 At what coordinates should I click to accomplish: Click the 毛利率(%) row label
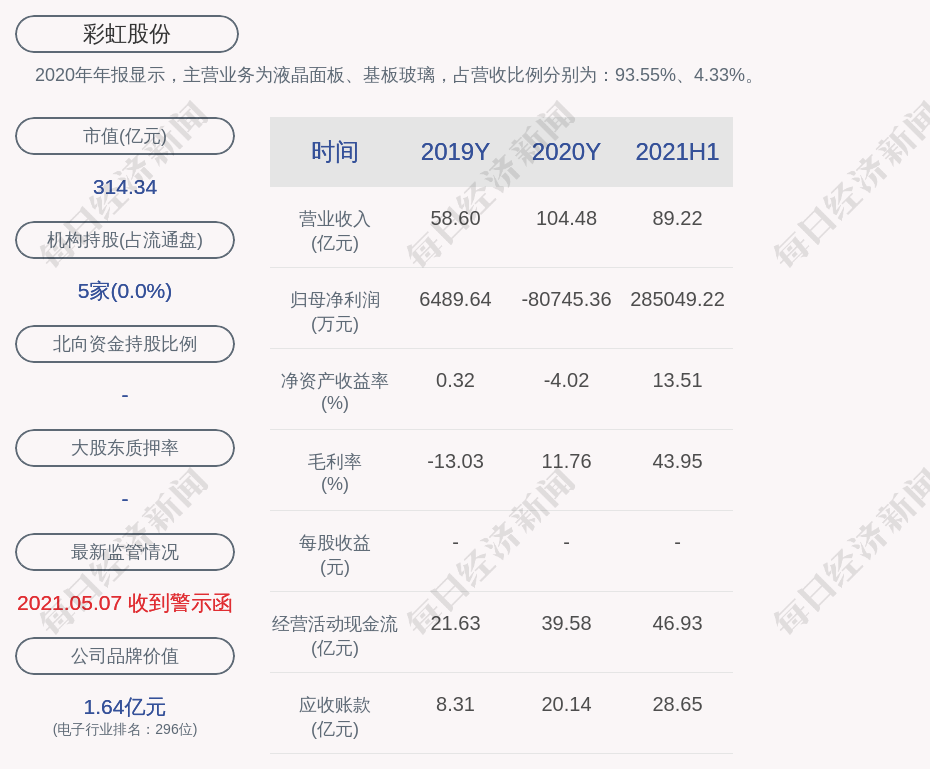point(335,473)
